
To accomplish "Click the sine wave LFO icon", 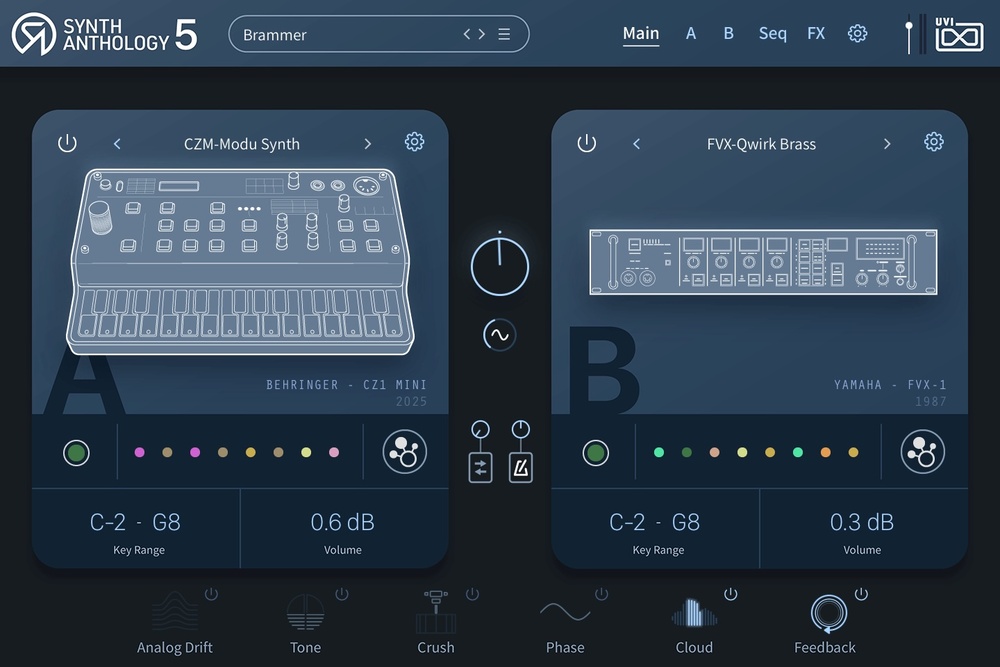I will (499, 335).
